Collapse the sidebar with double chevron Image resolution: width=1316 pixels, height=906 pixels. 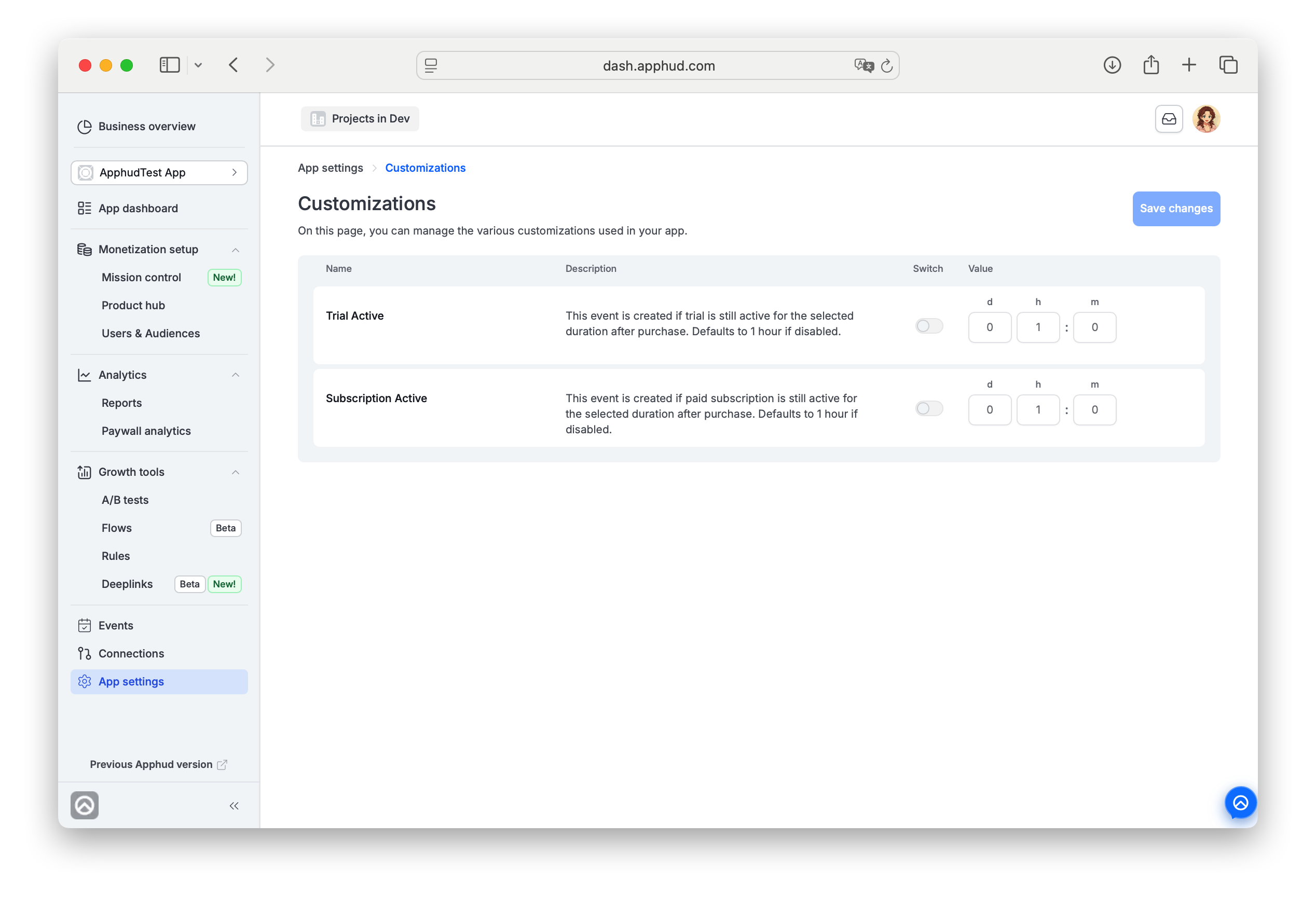click(x=234, y=805)
